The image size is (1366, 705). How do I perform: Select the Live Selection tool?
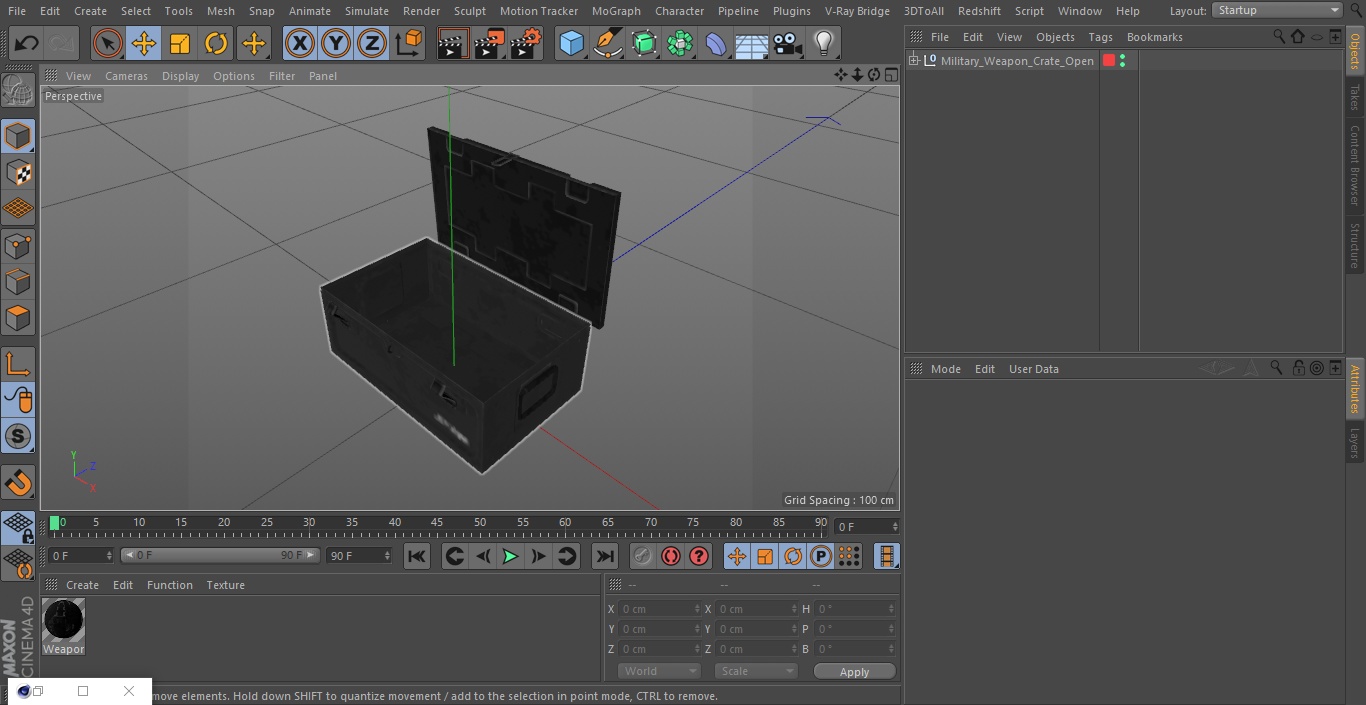[x=108, y=44]
